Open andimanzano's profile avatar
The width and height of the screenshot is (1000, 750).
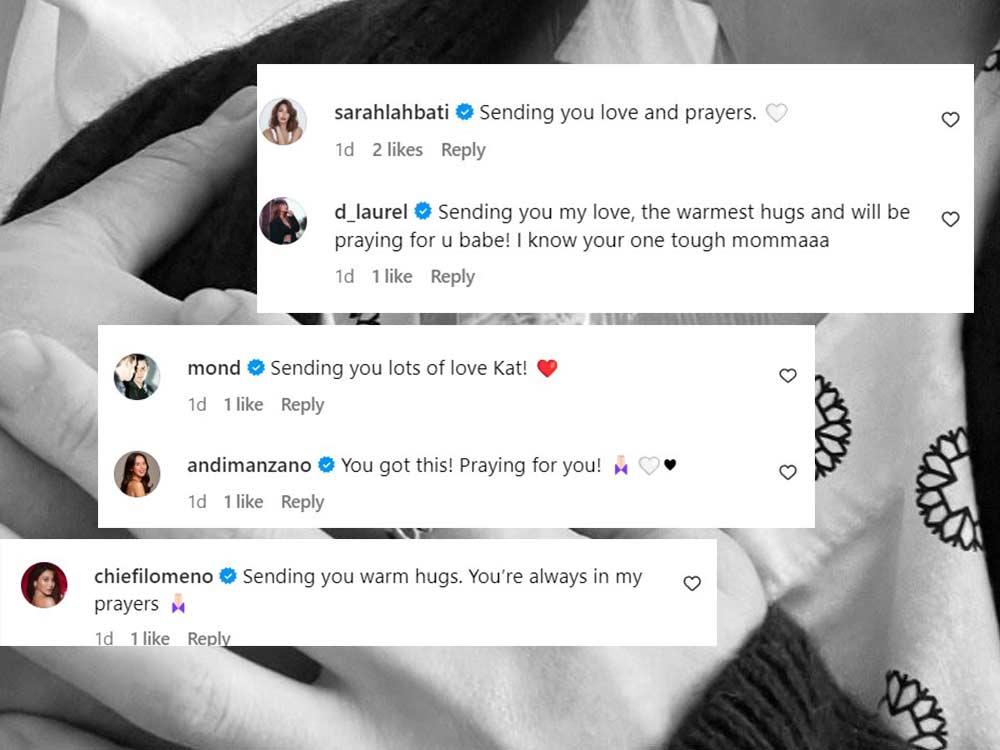tap(137, 474)
